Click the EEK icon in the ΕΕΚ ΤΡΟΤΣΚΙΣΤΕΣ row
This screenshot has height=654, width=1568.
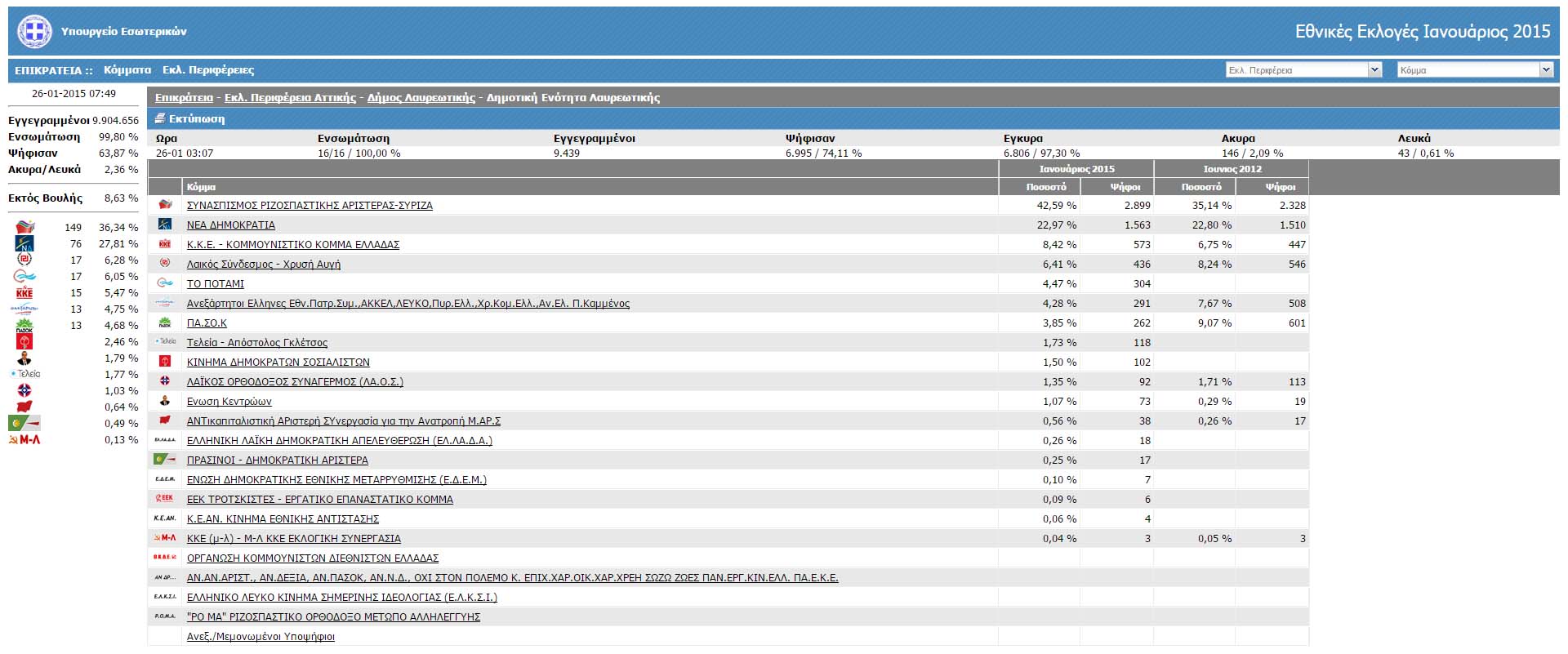tap(165, 498)
